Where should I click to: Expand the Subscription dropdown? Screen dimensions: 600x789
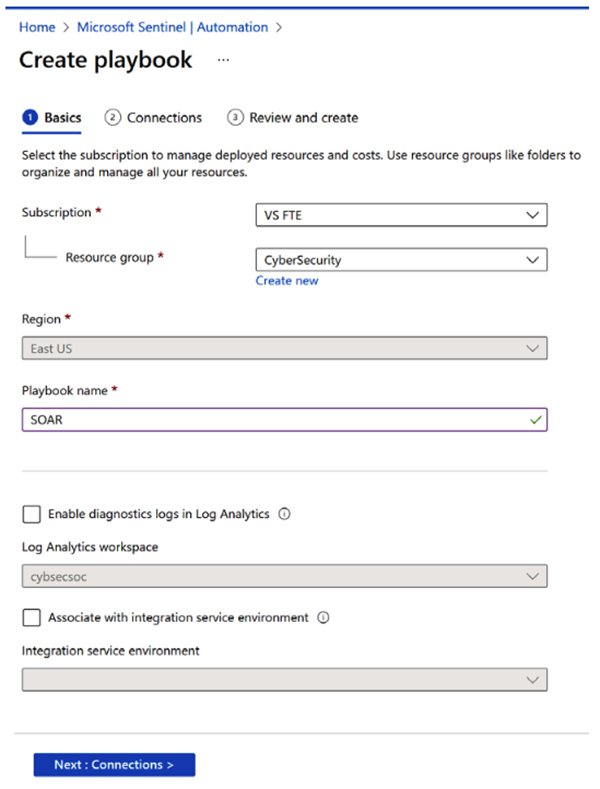click(402, 214)
